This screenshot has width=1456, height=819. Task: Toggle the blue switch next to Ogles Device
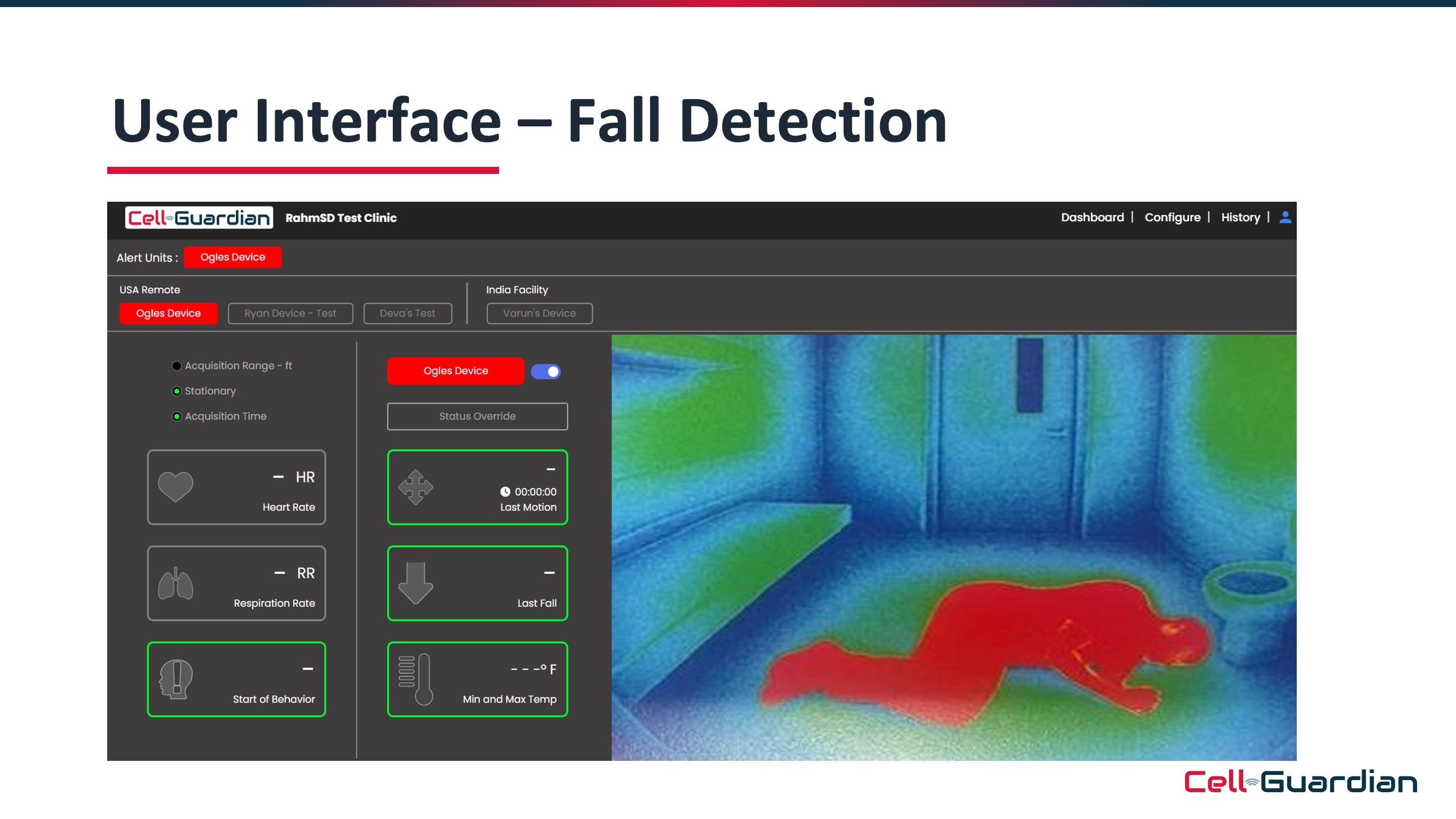tap(545, 372)
